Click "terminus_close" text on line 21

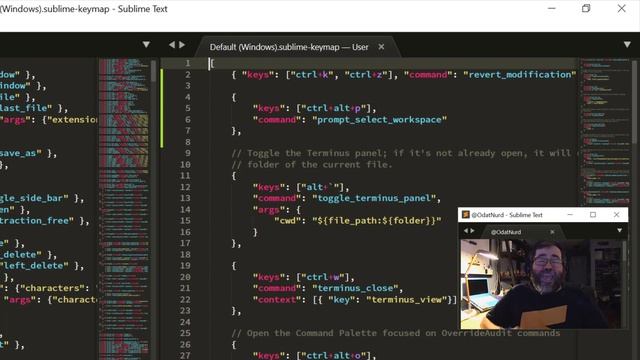[355, 288]
